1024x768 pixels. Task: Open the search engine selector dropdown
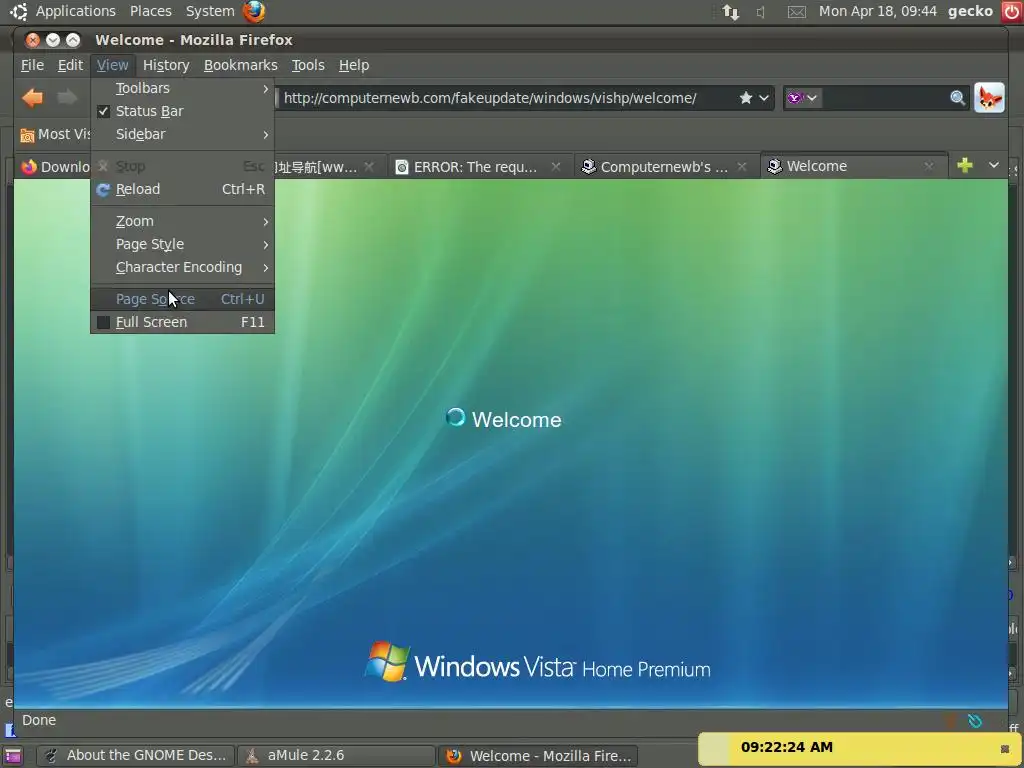(803, 98)
